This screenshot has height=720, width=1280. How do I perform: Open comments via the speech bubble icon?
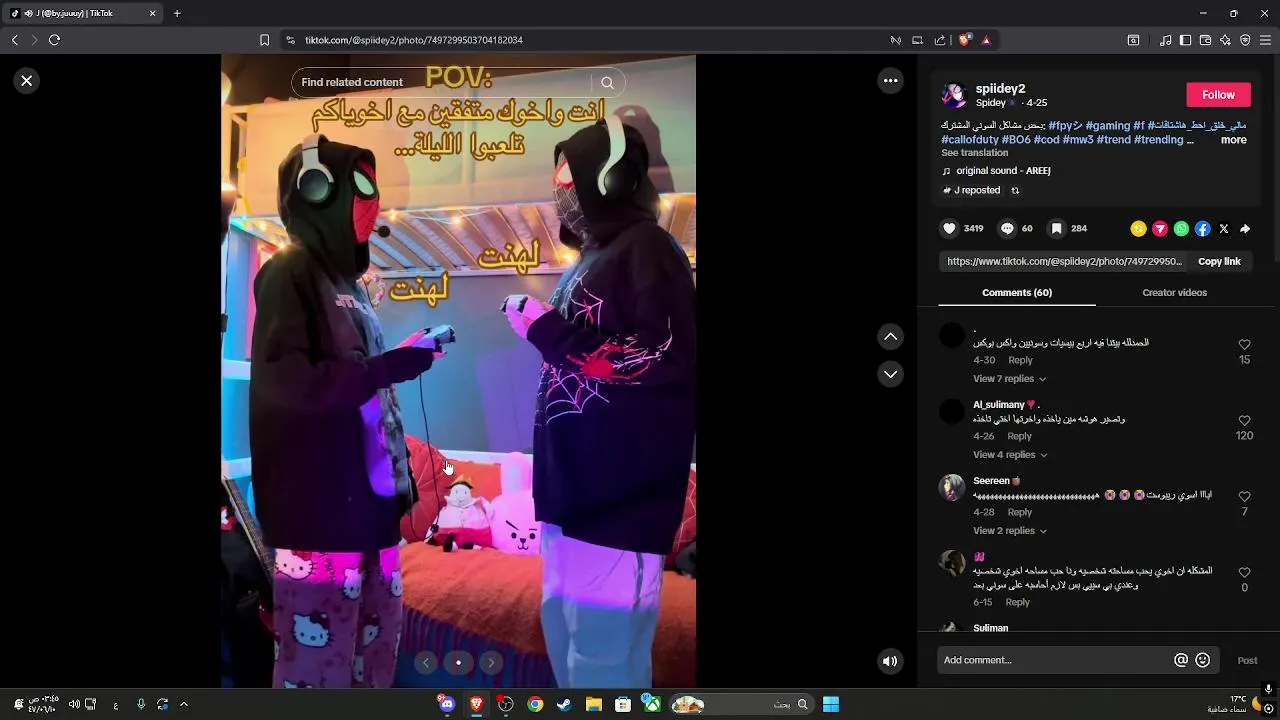pyautogui.click(x=1007, y=229)
